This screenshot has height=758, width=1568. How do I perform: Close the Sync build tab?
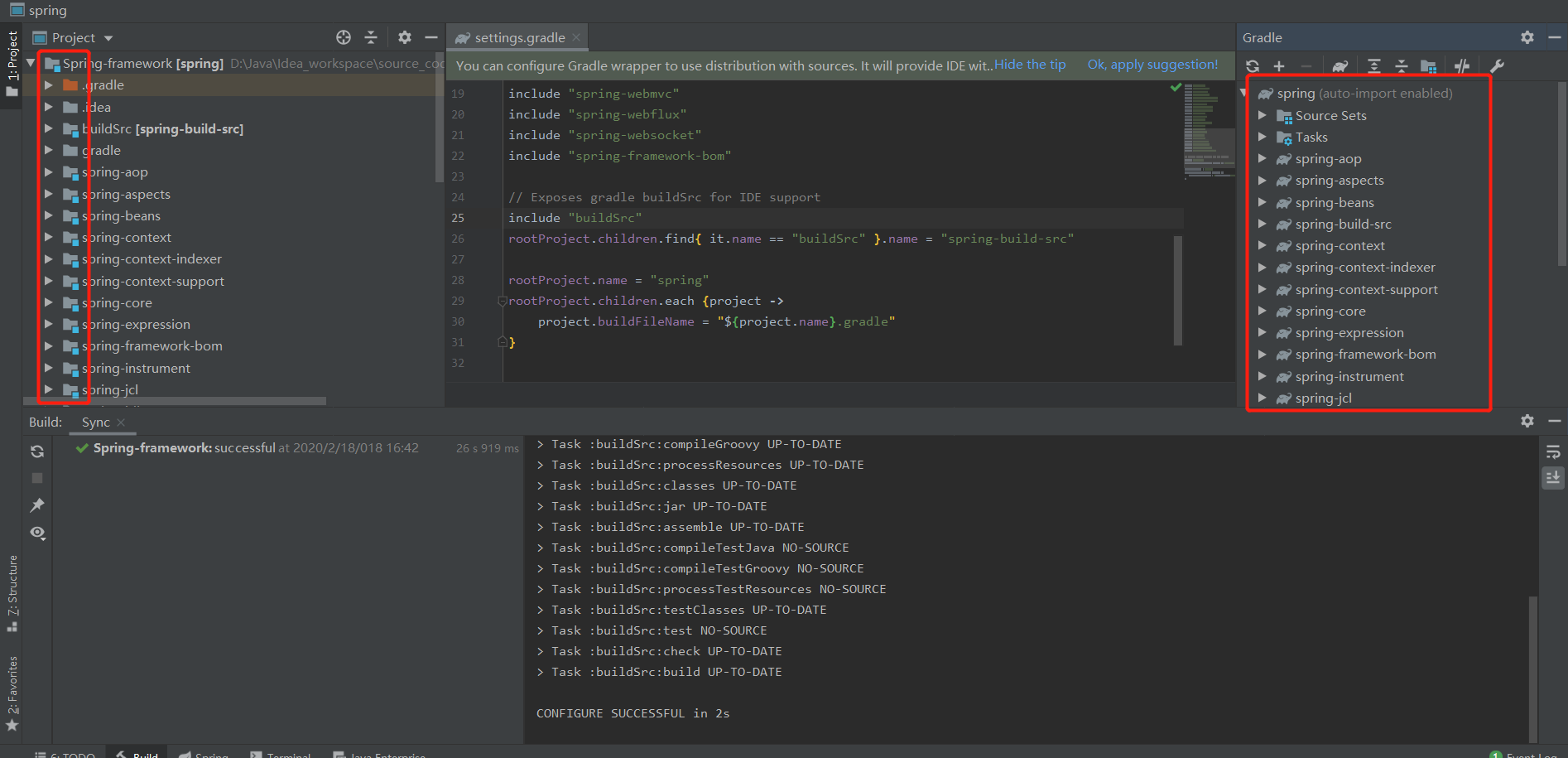coord(121,422)
